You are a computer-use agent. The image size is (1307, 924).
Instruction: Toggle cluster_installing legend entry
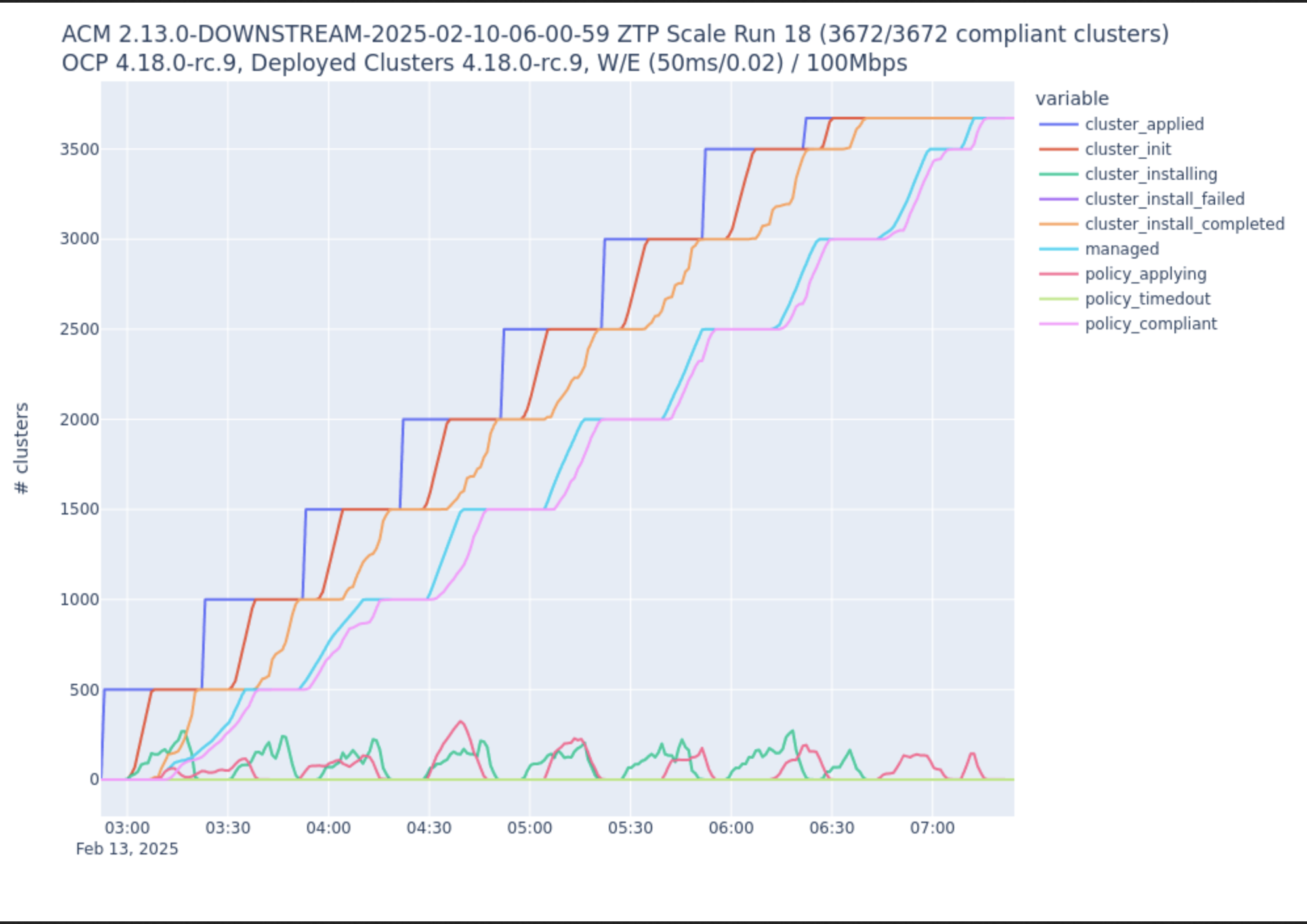(1150, 174)
